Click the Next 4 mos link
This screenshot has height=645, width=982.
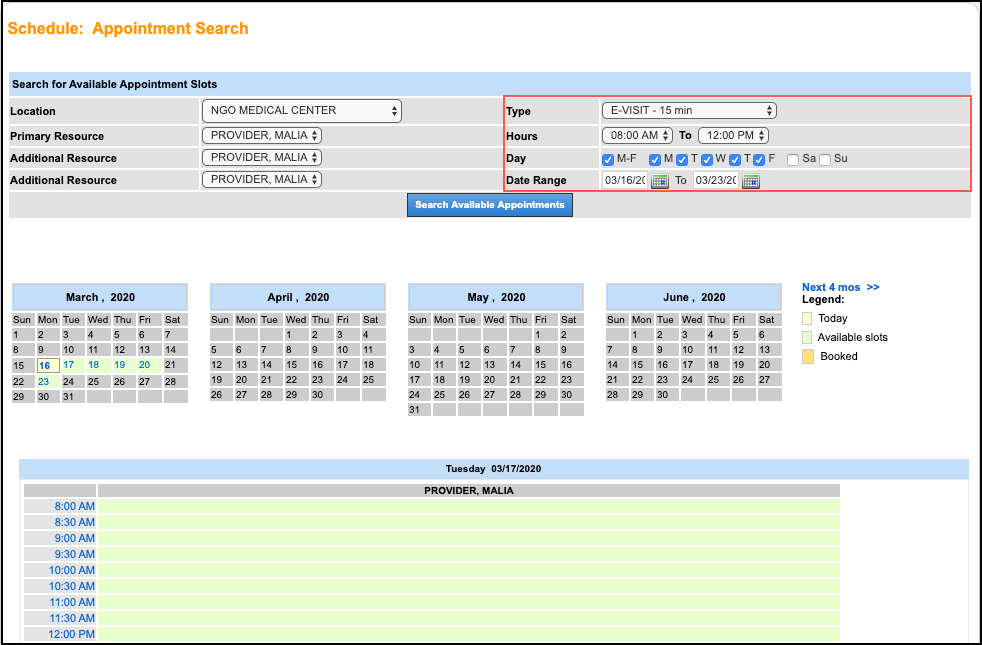point(840,287)
